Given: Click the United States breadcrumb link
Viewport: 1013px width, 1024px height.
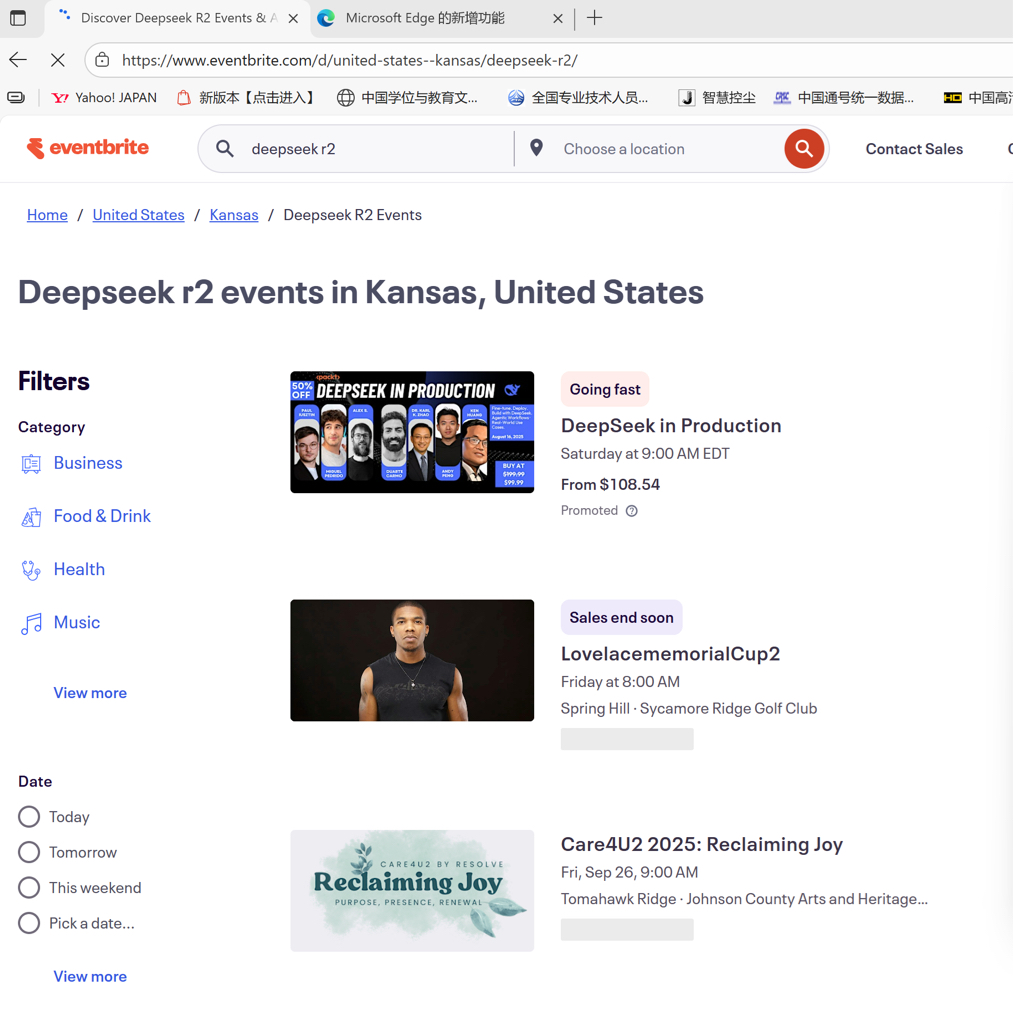Looking at the screenshot, I should point(138,214).
